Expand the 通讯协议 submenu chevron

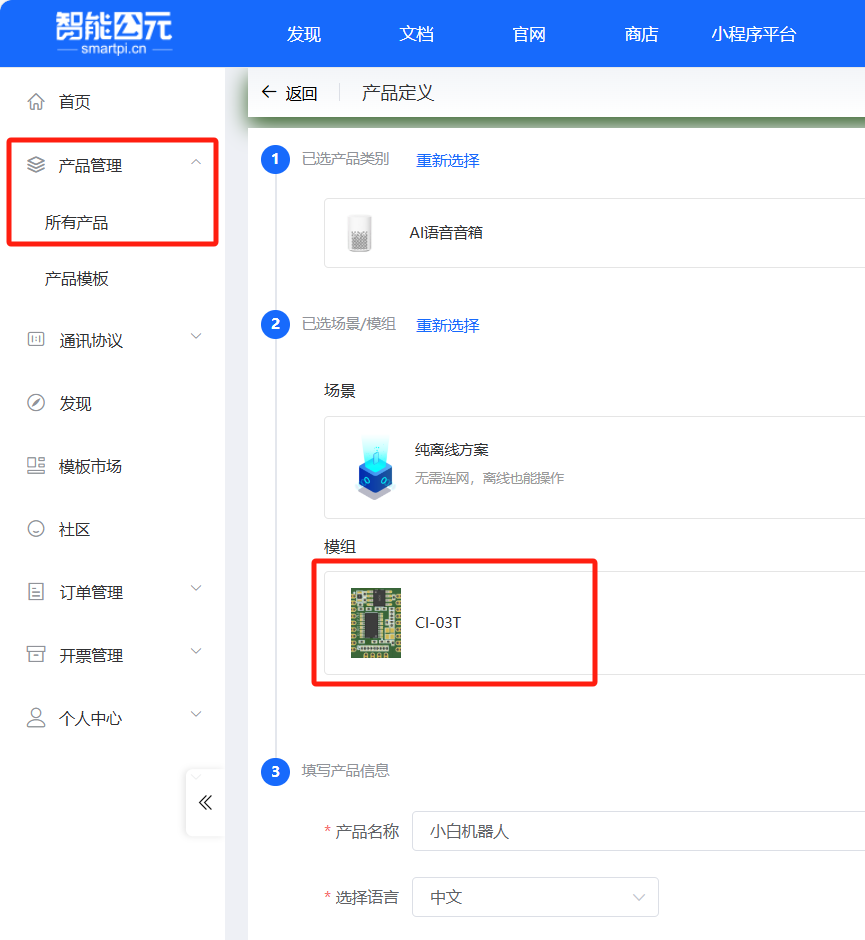click(x=195, y=336)
